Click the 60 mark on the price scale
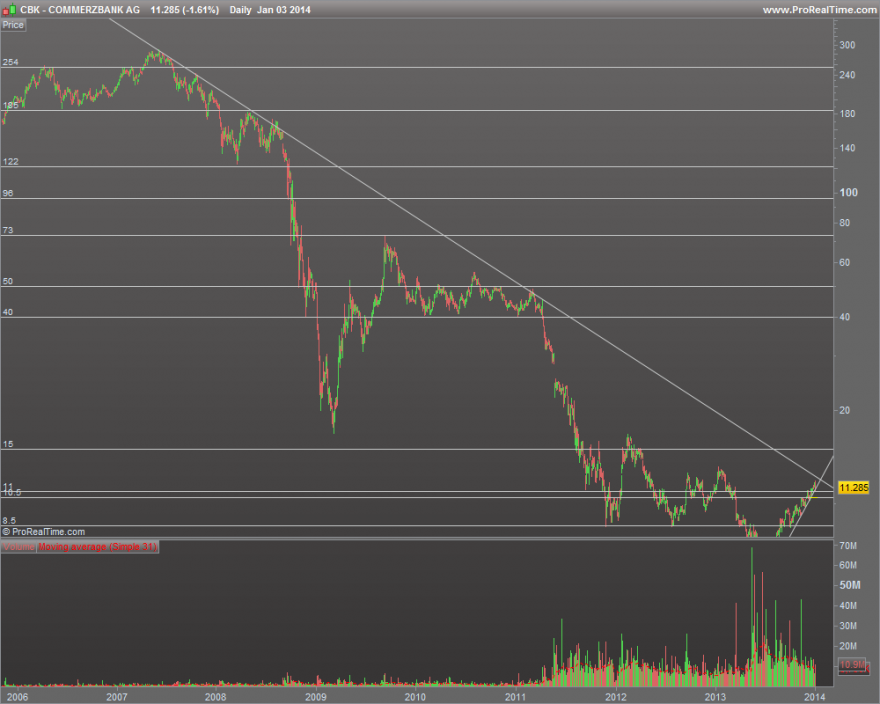 pos(845,262)
